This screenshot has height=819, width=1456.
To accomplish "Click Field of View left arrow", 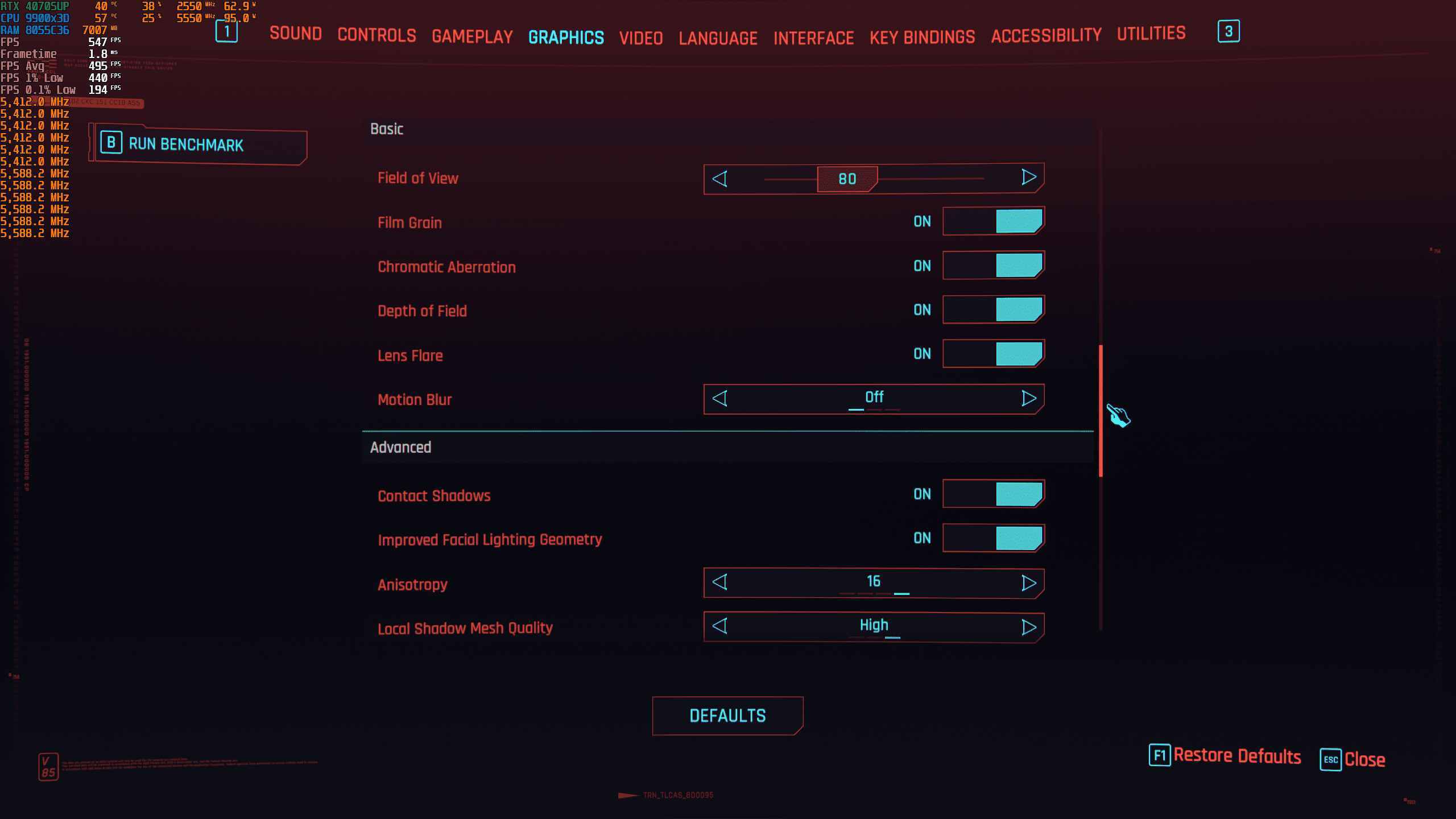I will 720,179.
